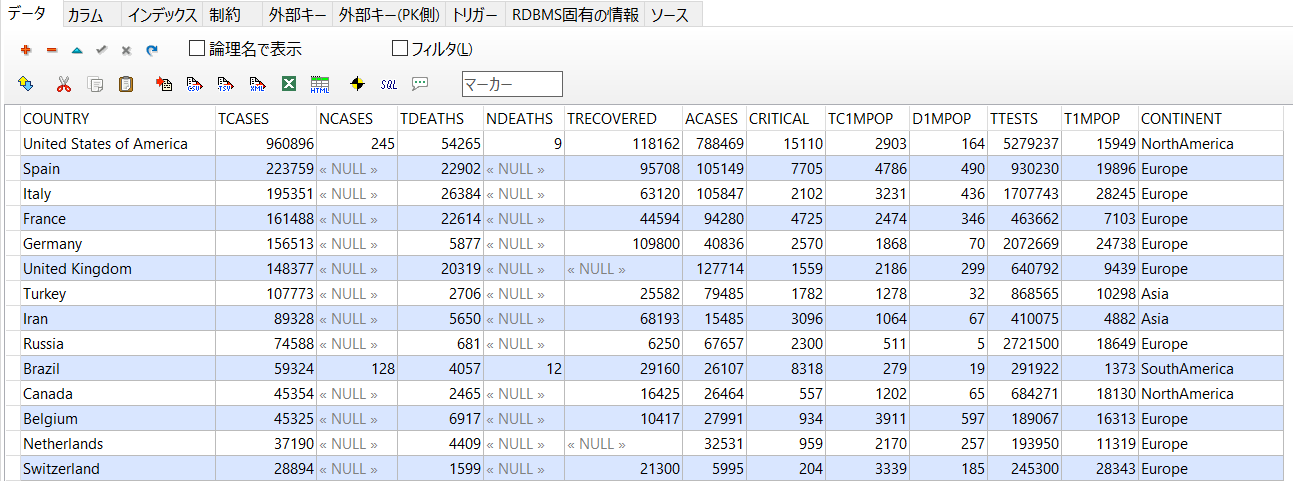Click France's ACASES value 94280
Screen dimensions: 1293x481
tap(714, 218)
